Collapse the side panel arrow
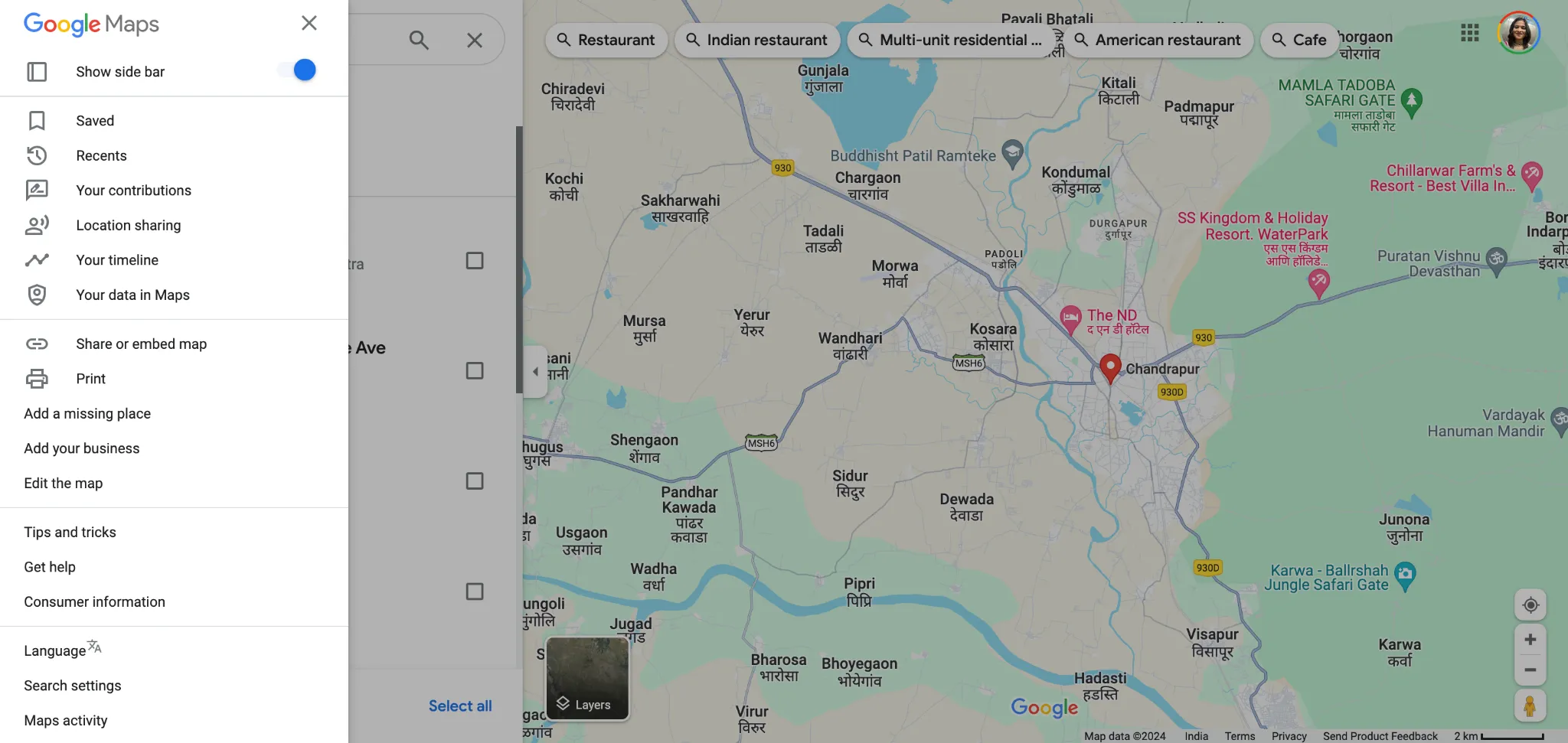This screenshot has width=1568, height=743. click(x=535, y=372)
